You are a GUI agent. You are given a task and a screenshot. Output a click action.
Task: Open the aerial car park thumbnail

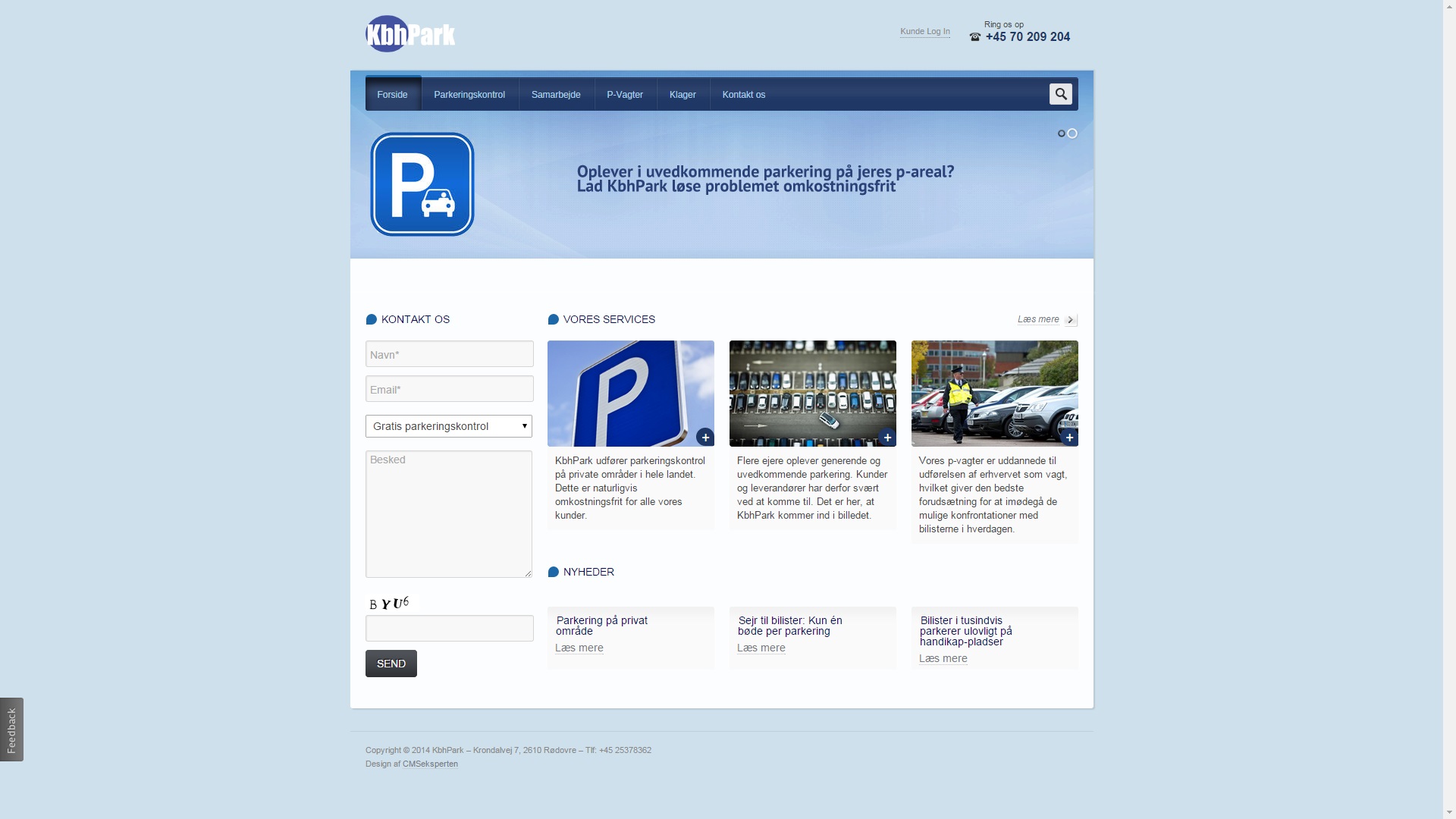point(813,394)
